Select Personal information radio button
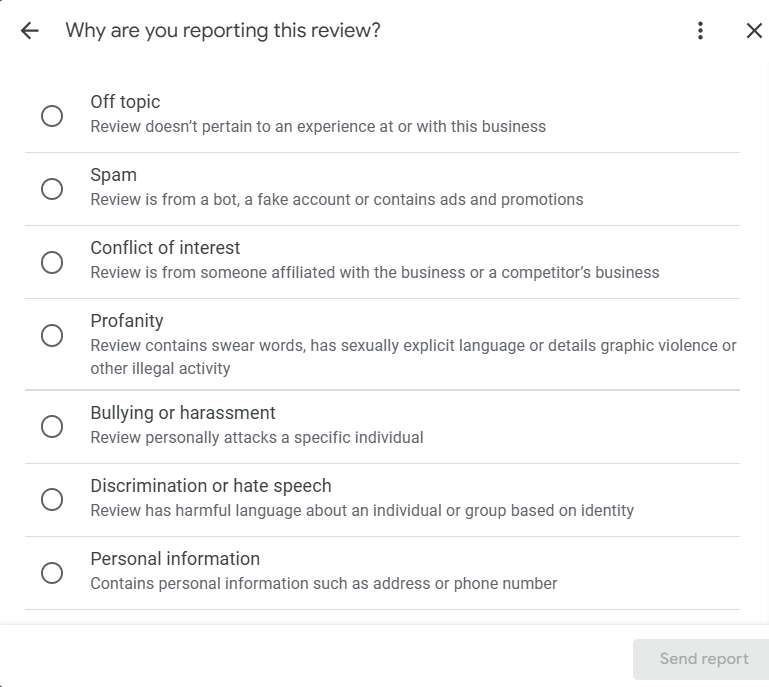 [x=52, y=572]
